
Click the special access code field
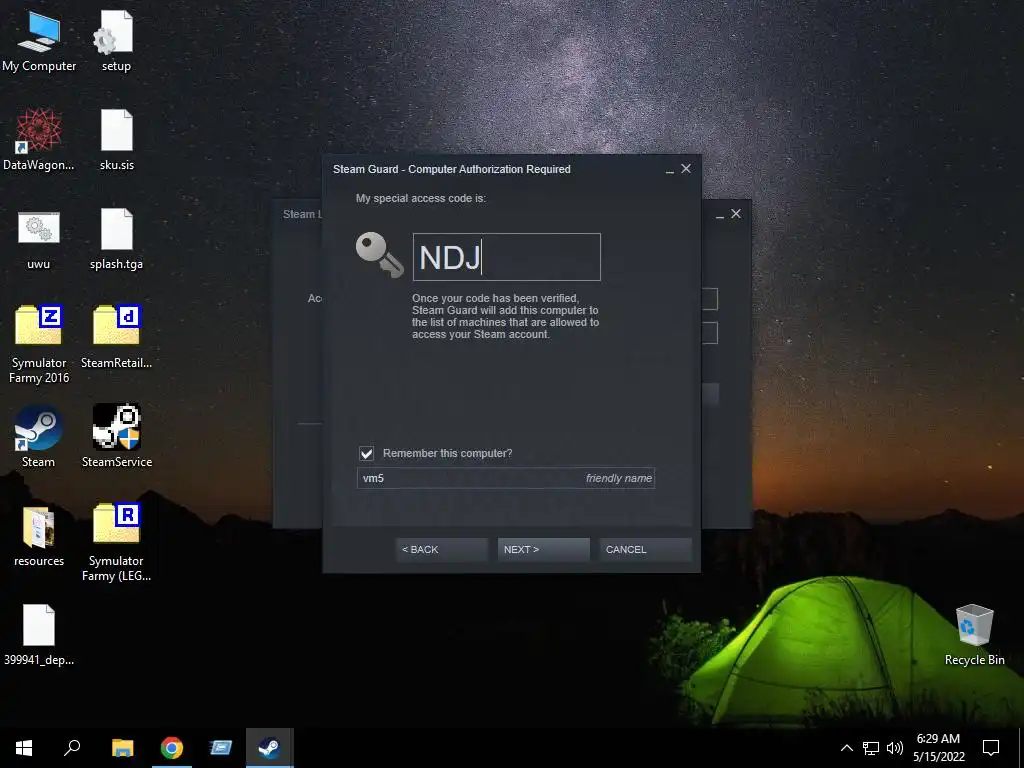[x=507, y=257]
